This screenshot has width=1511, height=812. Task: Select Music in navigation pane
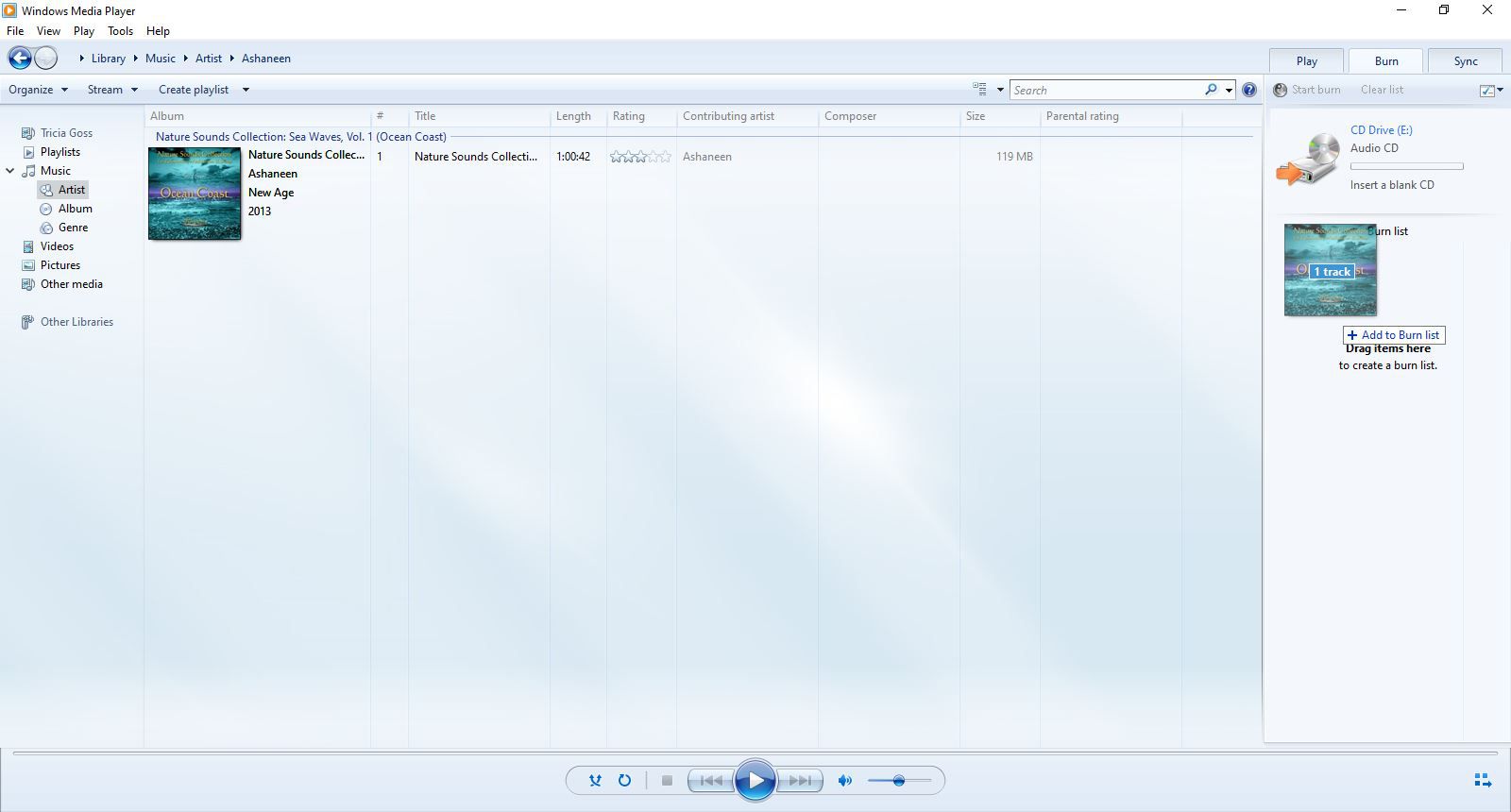tap(55, 171)
